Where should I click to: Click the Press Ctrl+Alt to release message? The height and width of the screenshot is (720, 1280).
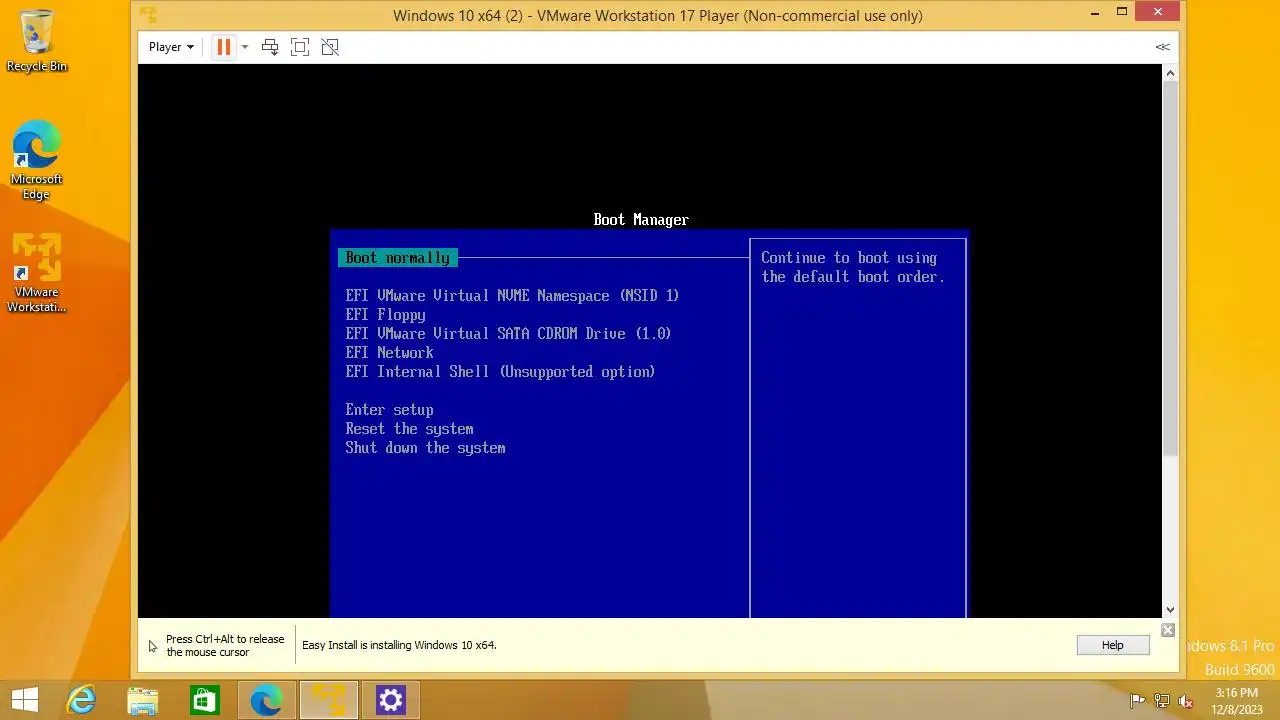point(225,646)
